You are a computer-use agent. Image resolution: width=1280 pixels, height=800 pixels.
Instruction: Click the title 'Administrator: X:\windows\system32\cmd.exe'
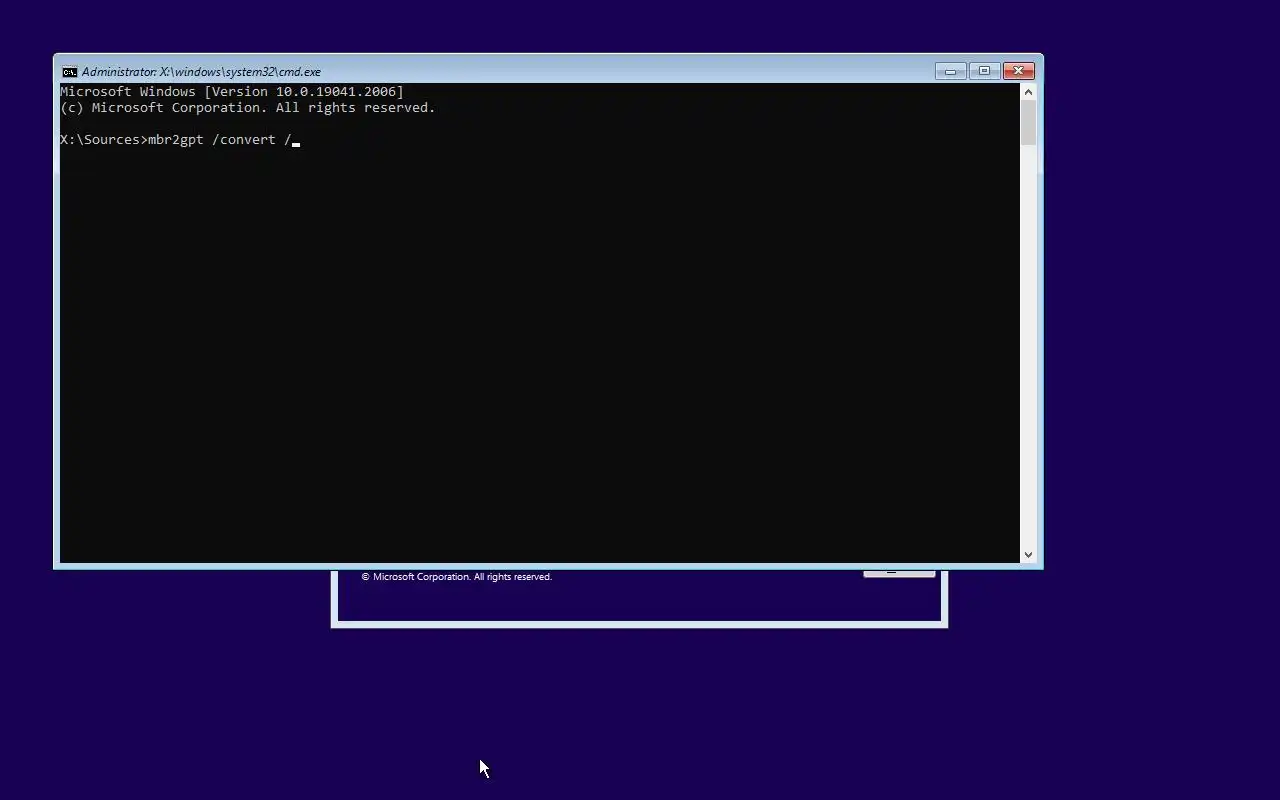201,72
